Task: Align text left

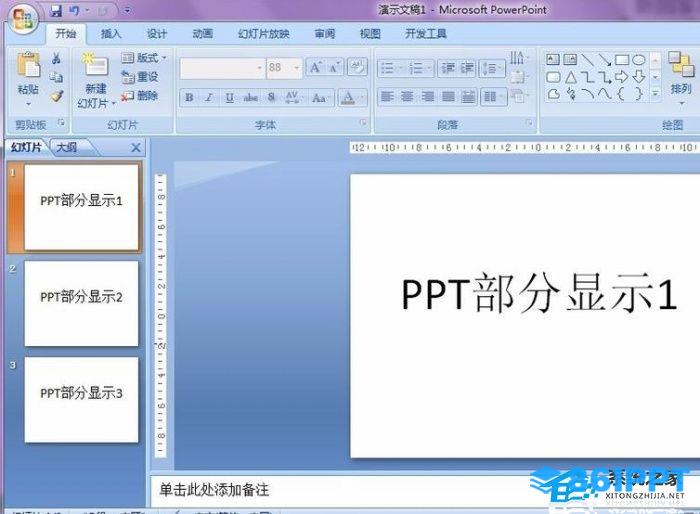Action: point(387,96)
